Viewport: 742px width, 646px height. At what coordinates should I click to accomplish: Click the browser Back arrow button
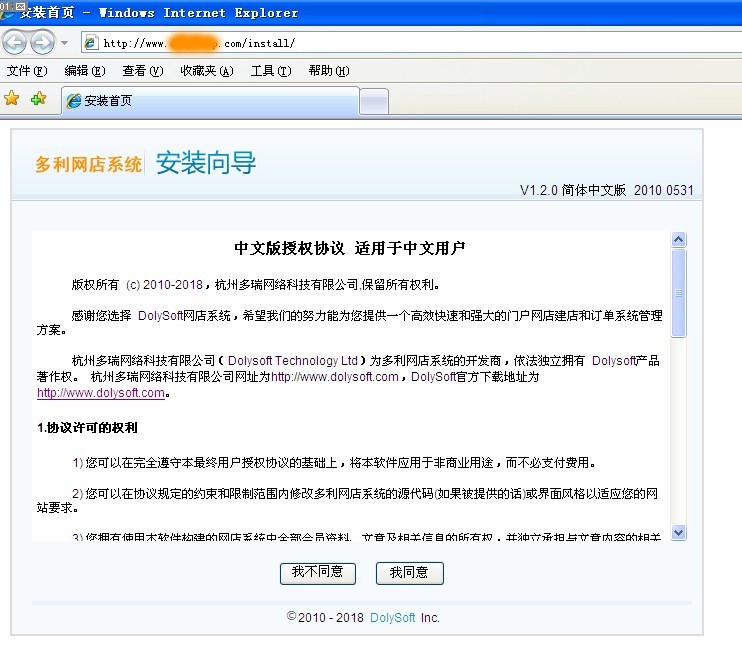[15, 43]
